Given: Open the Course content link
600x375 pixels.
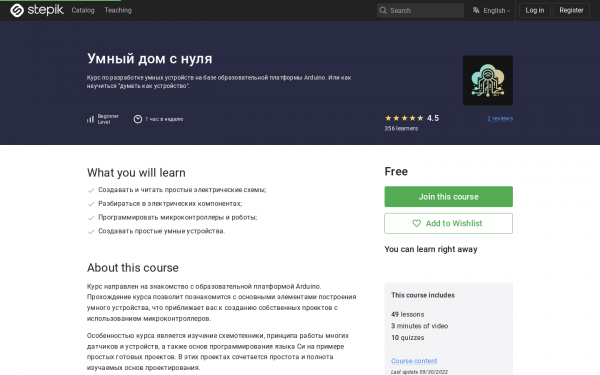Looking at the screenshot, I should pyautogui.click(x=414, y=361).
